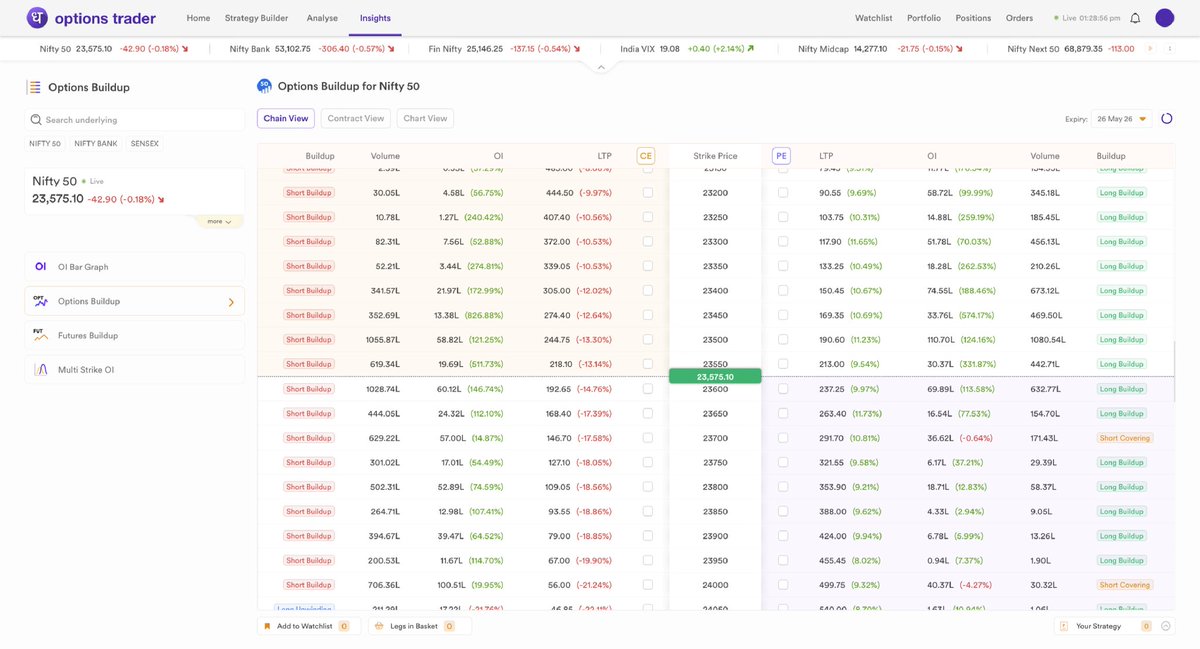The image size is (1200, 649).
Task: Click the Short Buildup tag for strike 23250
Action: (x=308, y=217)
